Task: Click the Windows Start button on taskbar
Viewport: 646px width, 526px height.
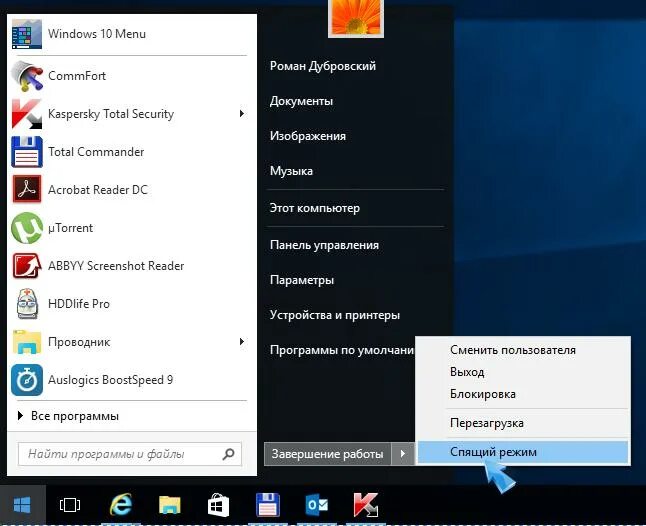Action: pos(22,505)
